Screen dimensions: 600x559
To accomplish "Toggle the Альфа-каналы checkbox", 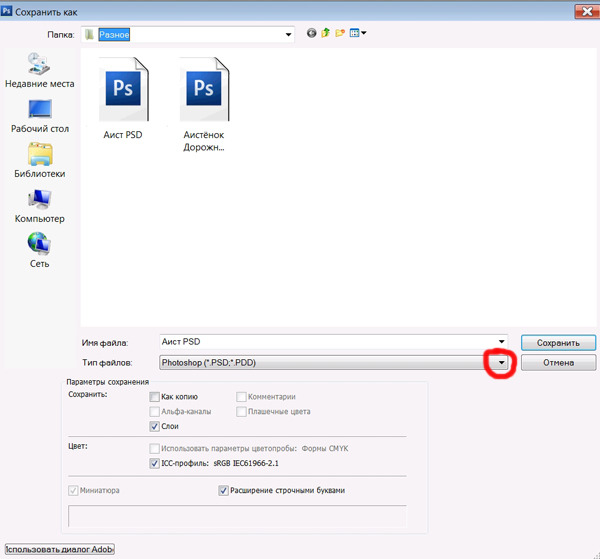I will click(x=154, y=412).
